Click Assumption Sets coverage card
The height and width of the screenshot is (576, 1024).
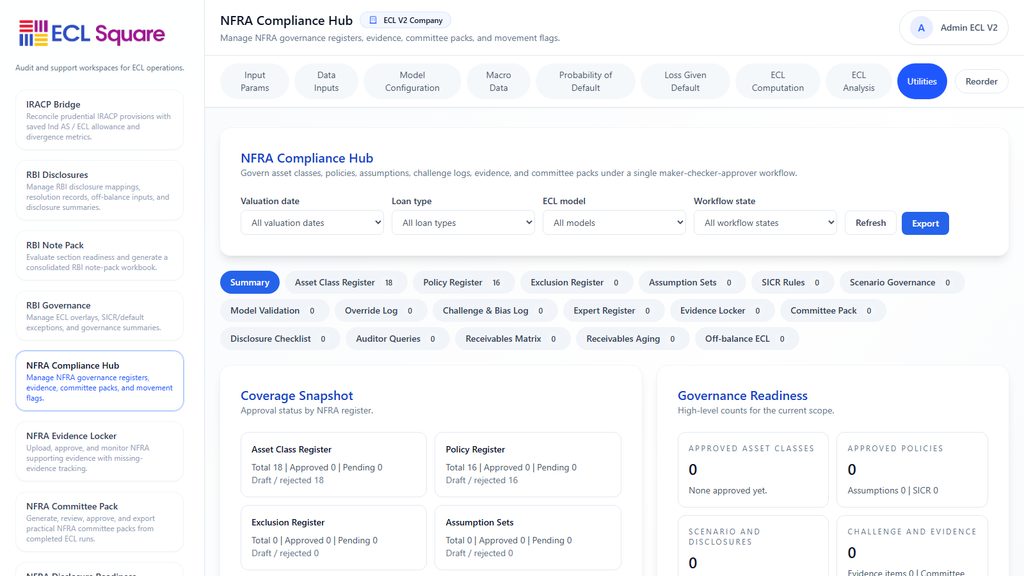click(x=528, y=537)
